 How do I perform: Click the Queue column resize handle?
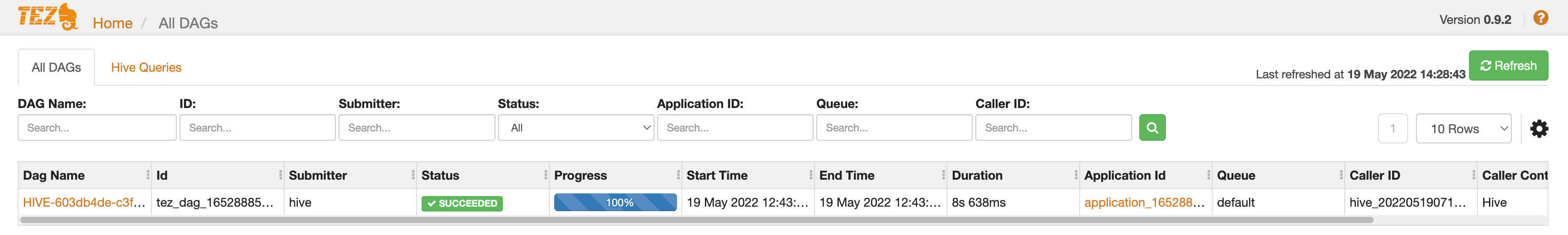pyautogui.click(x=1341, y=175)
